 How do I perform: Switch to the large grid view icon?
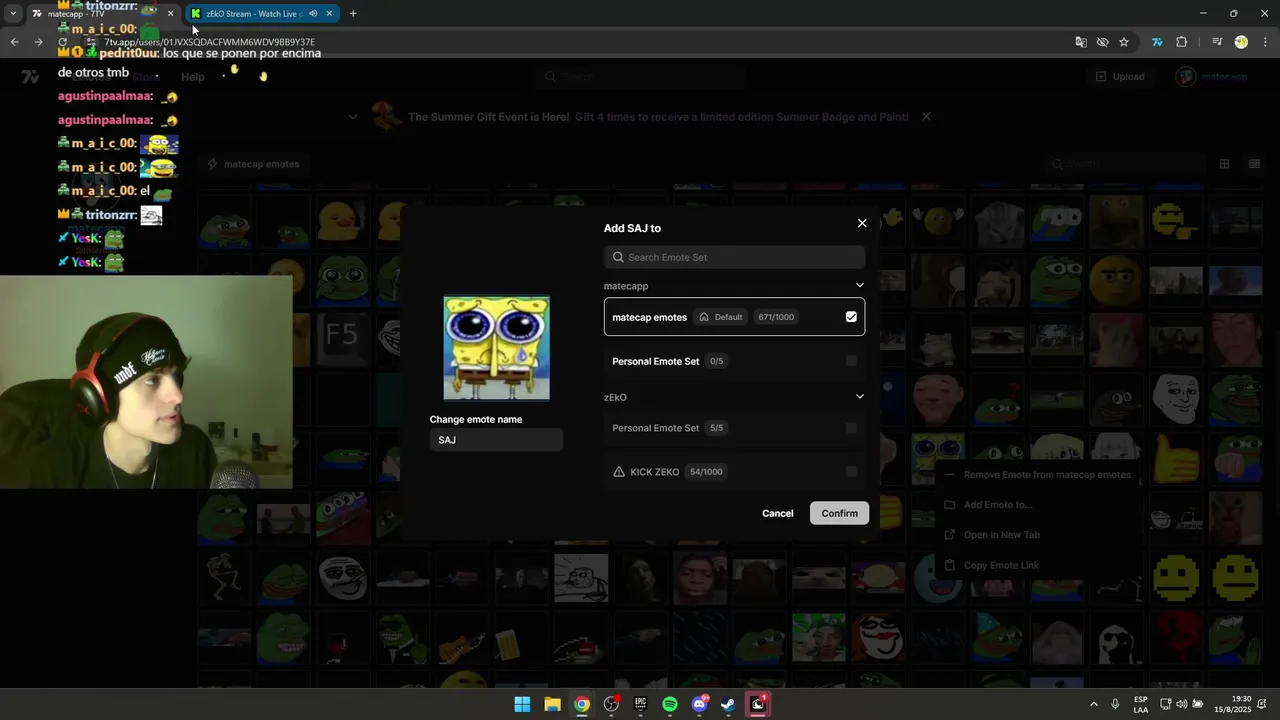[1224, 164]
